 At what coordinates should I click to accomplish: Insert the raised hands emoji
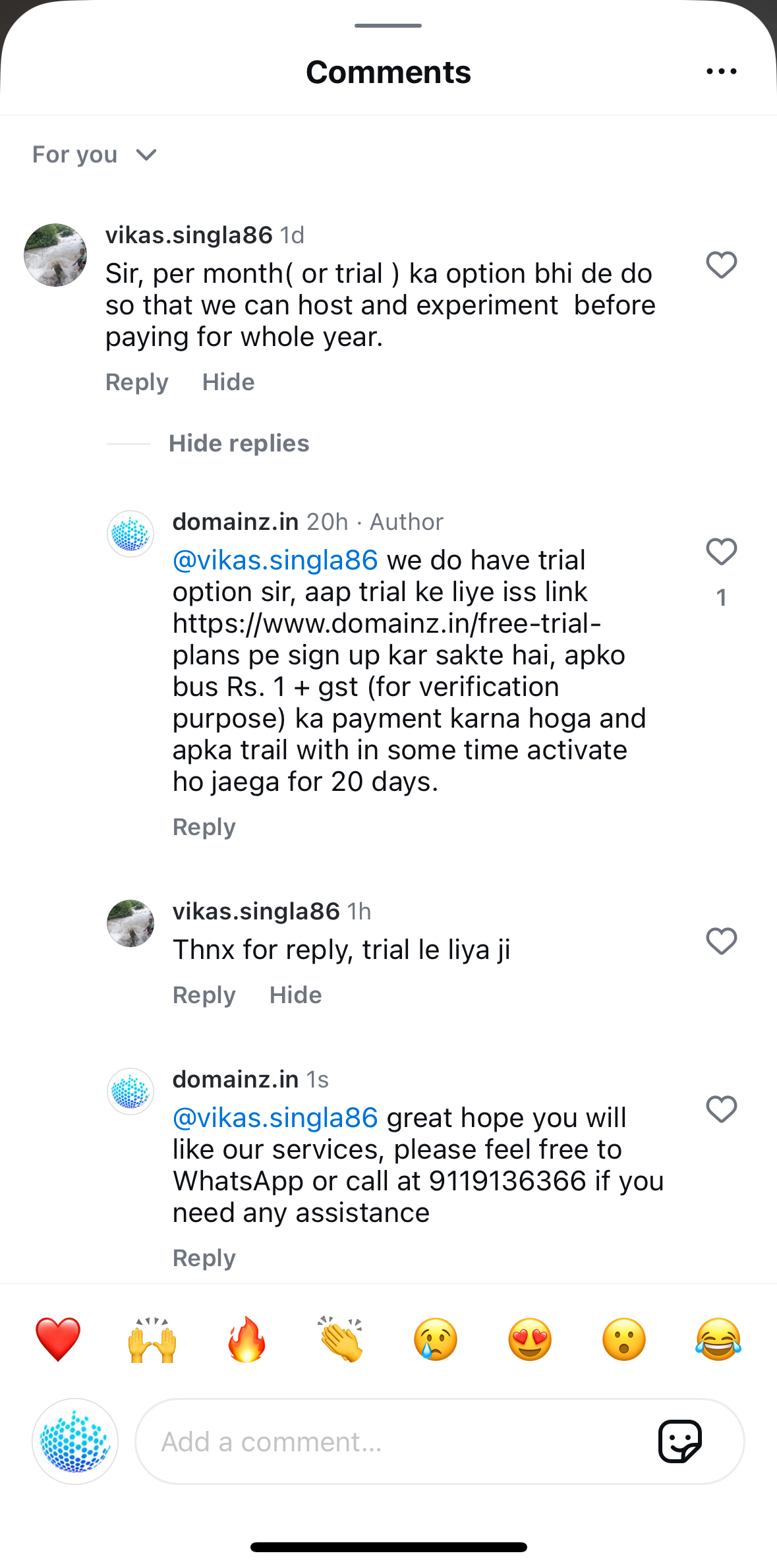point(152,1339)
